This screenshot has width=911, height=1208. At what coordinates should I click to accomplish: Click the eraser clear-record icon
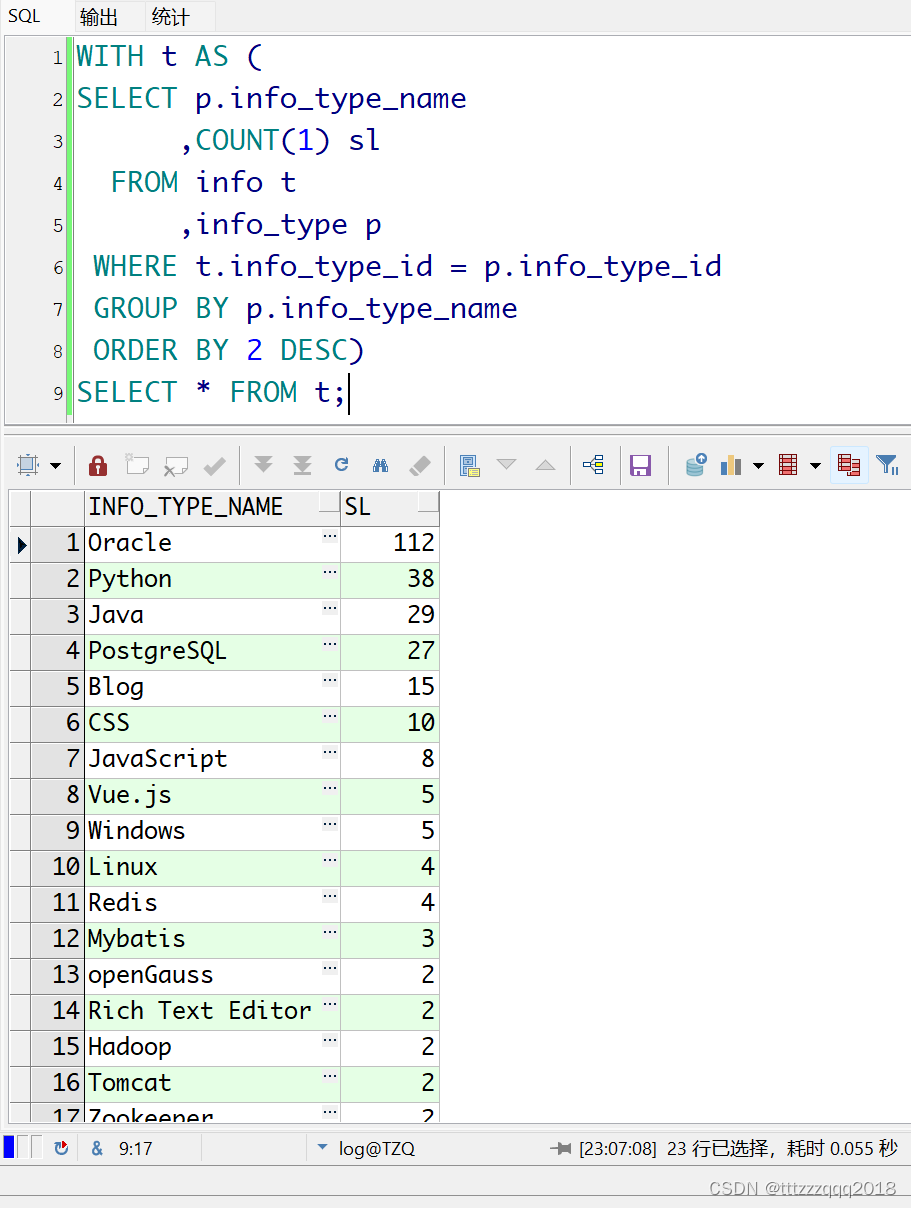pyautogui.click(x=420, y=465)
